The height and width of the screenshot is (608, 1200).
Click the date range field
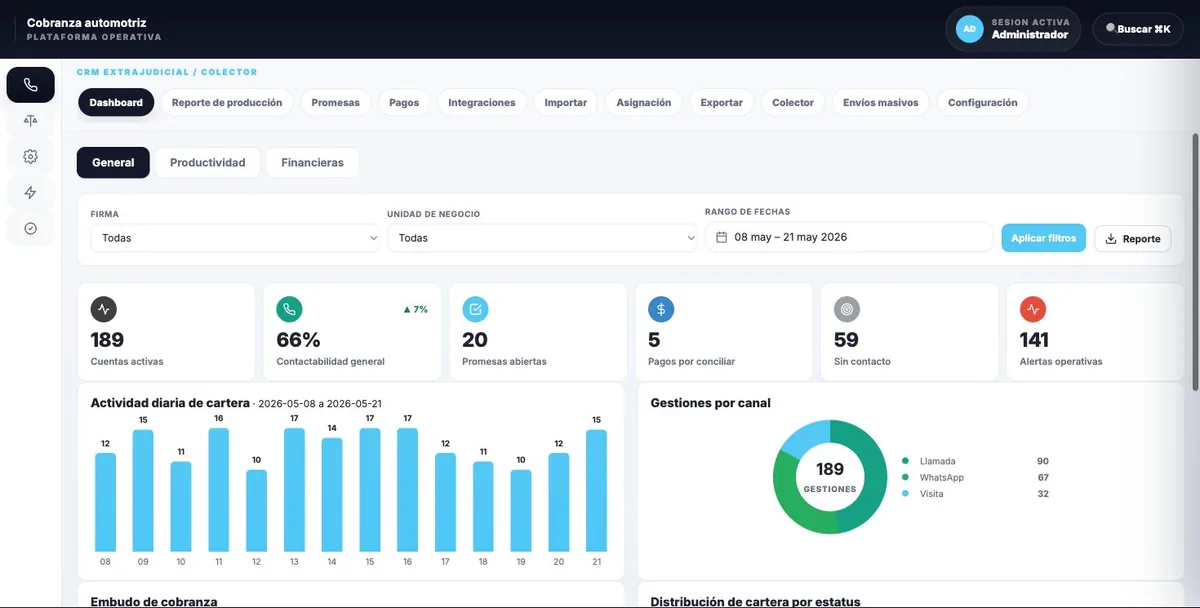pos(849,237)
